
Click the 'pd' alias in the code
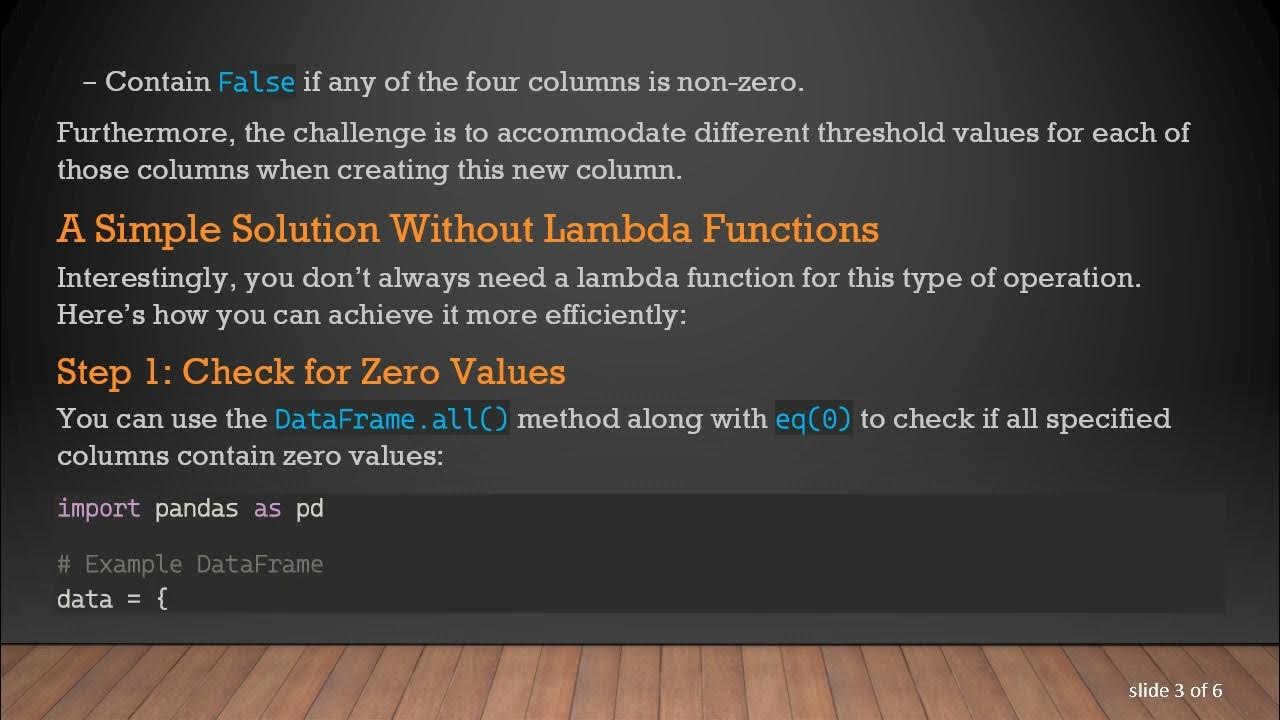point(309,508)
